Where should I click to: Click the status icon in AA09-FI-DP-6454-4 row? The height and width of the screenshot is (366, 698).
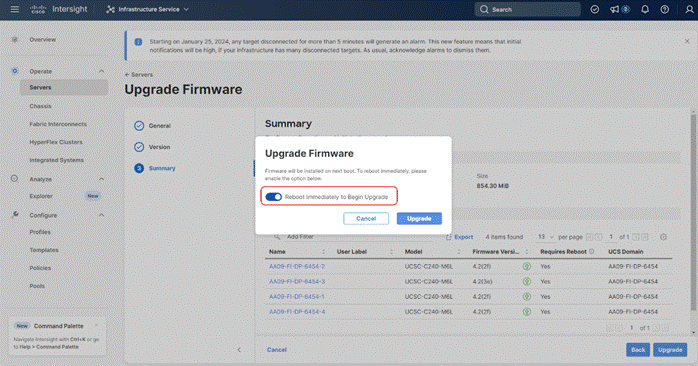point(527,312)
